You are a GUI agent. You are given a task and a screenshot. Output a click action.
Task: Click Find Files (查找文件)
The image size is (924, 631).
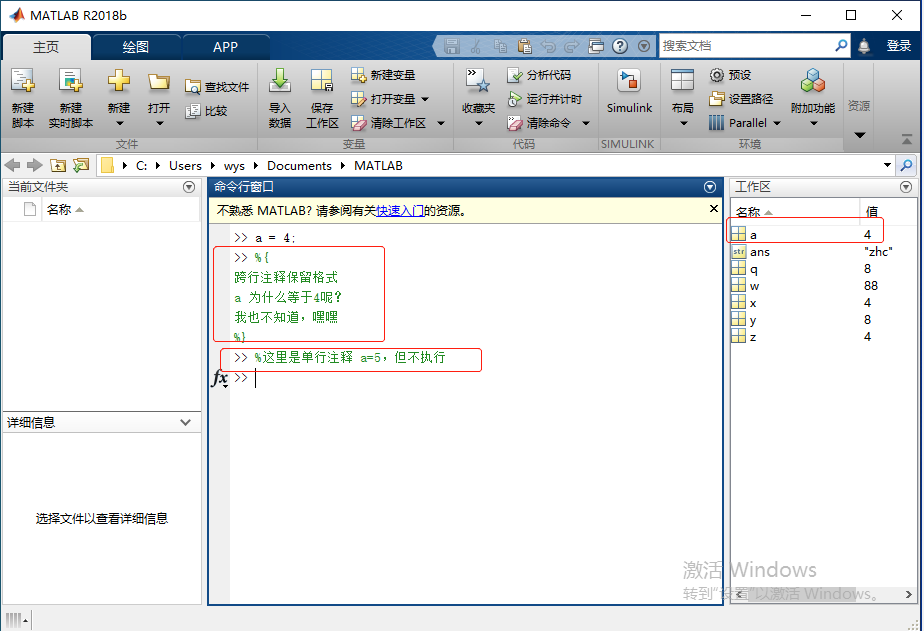pyautogui.click(x=217, y=87)
